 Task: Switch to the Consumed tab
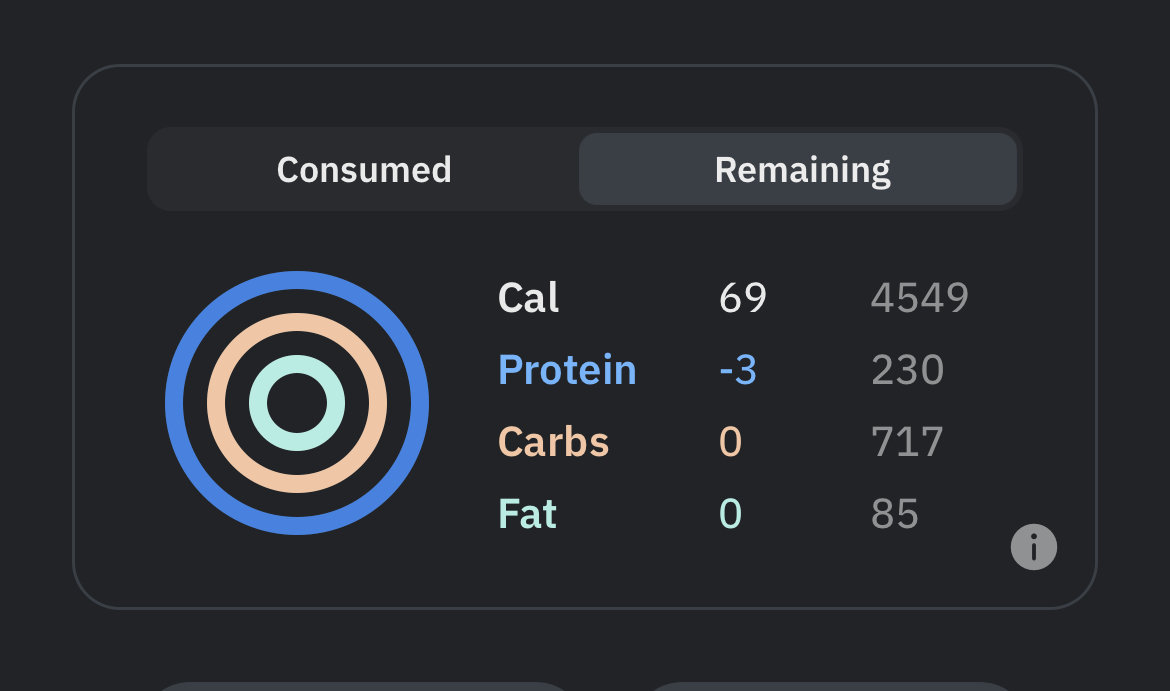(x=364, y=169)
